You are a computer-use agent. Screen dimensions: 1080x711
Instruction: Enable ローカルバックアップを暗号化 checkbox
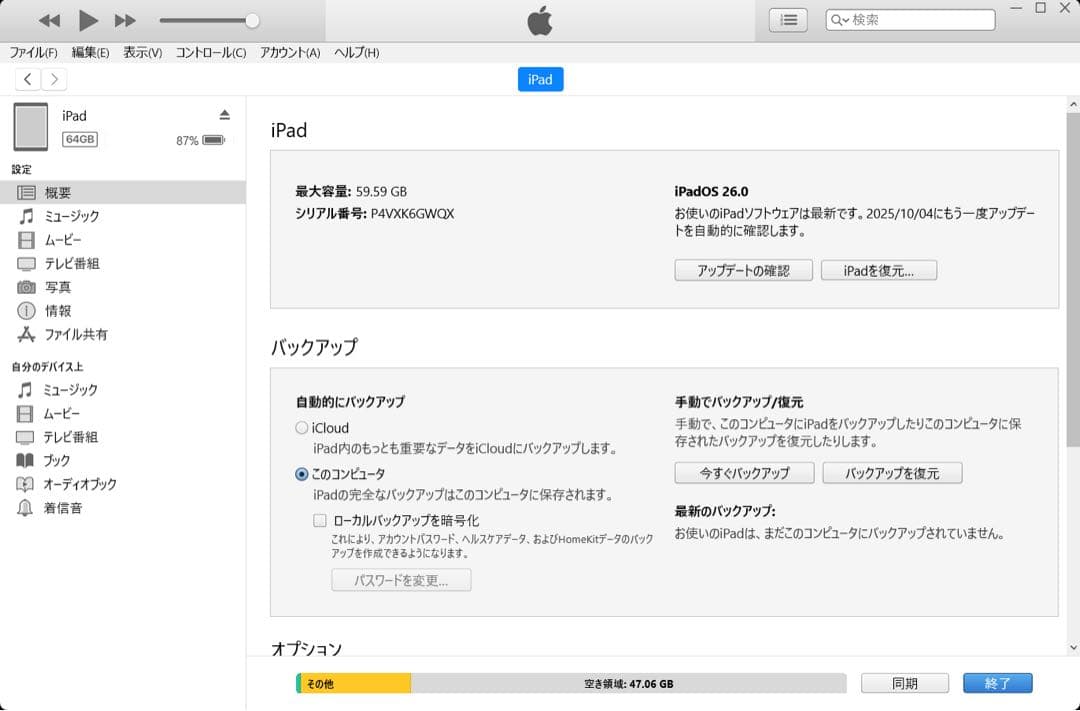[x=320, y=519]
